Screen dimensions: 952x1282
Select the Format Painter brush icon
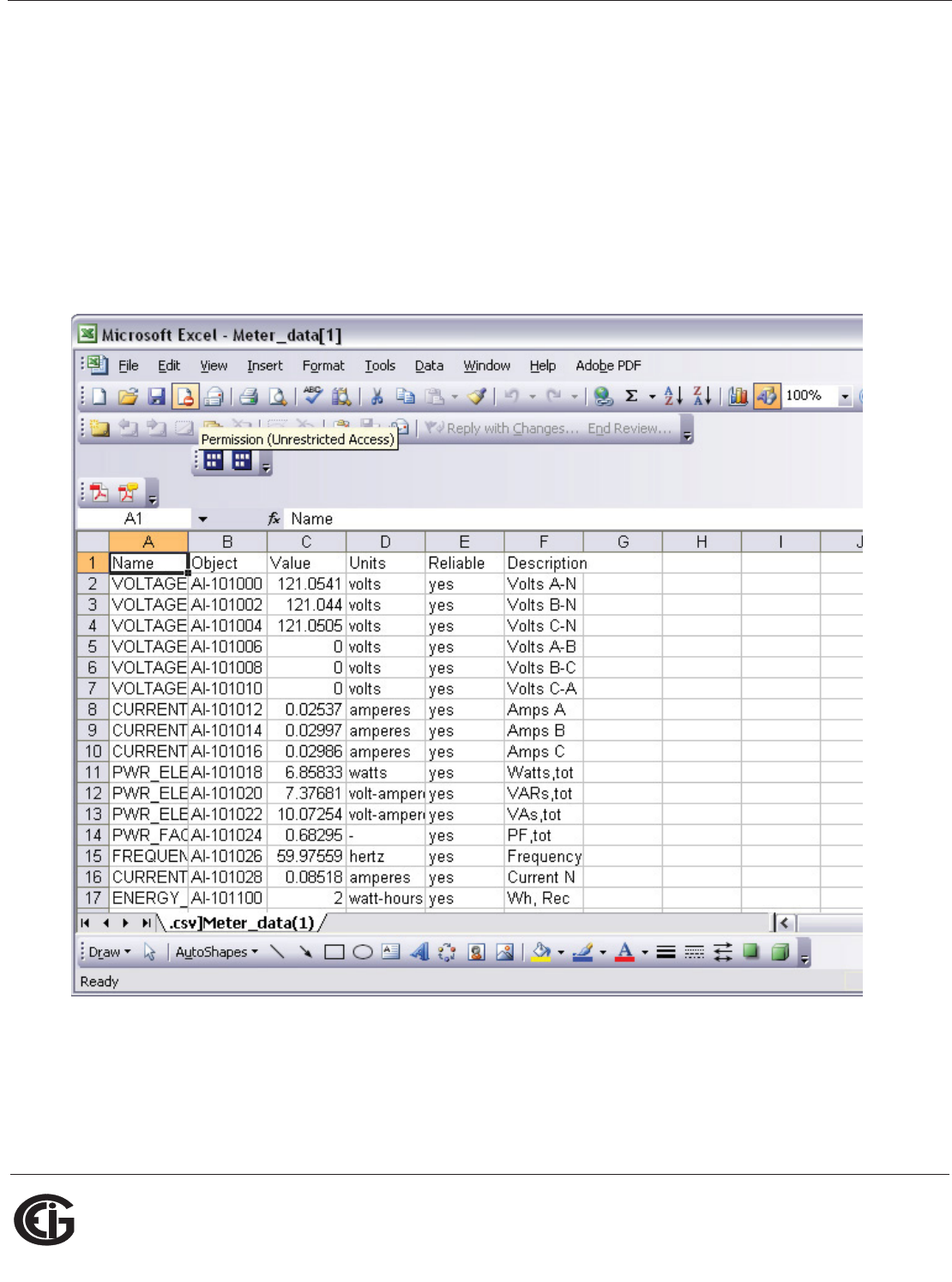pyautogui.click(x=478, y=396)
